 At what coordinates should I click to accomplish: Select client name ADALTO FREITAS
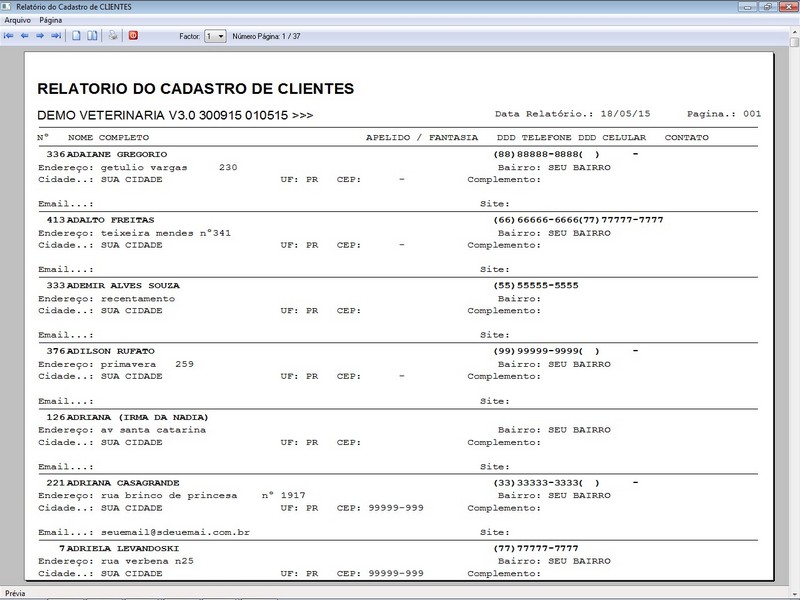pos(110,220)
